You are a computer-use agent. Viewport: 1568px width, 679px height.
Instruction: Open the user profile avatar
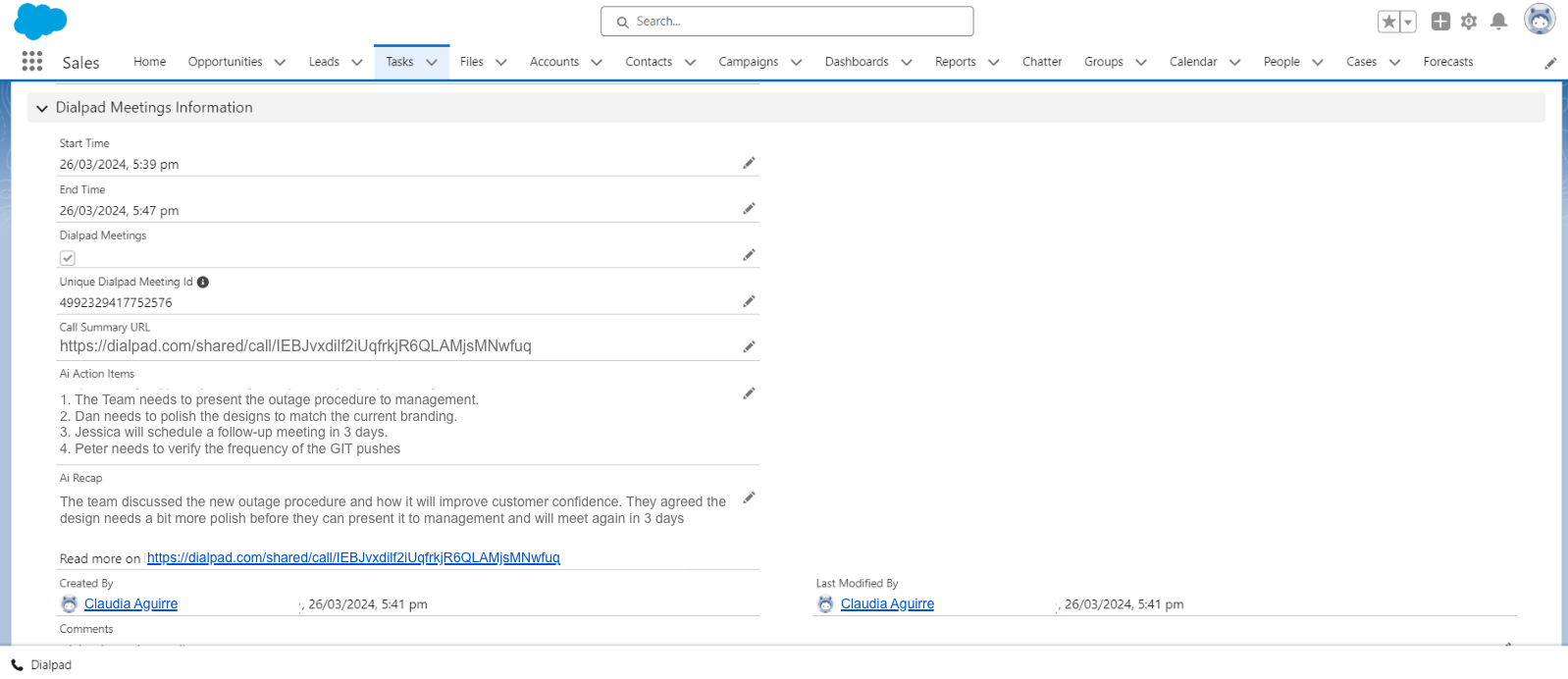tap(1540, 20)
